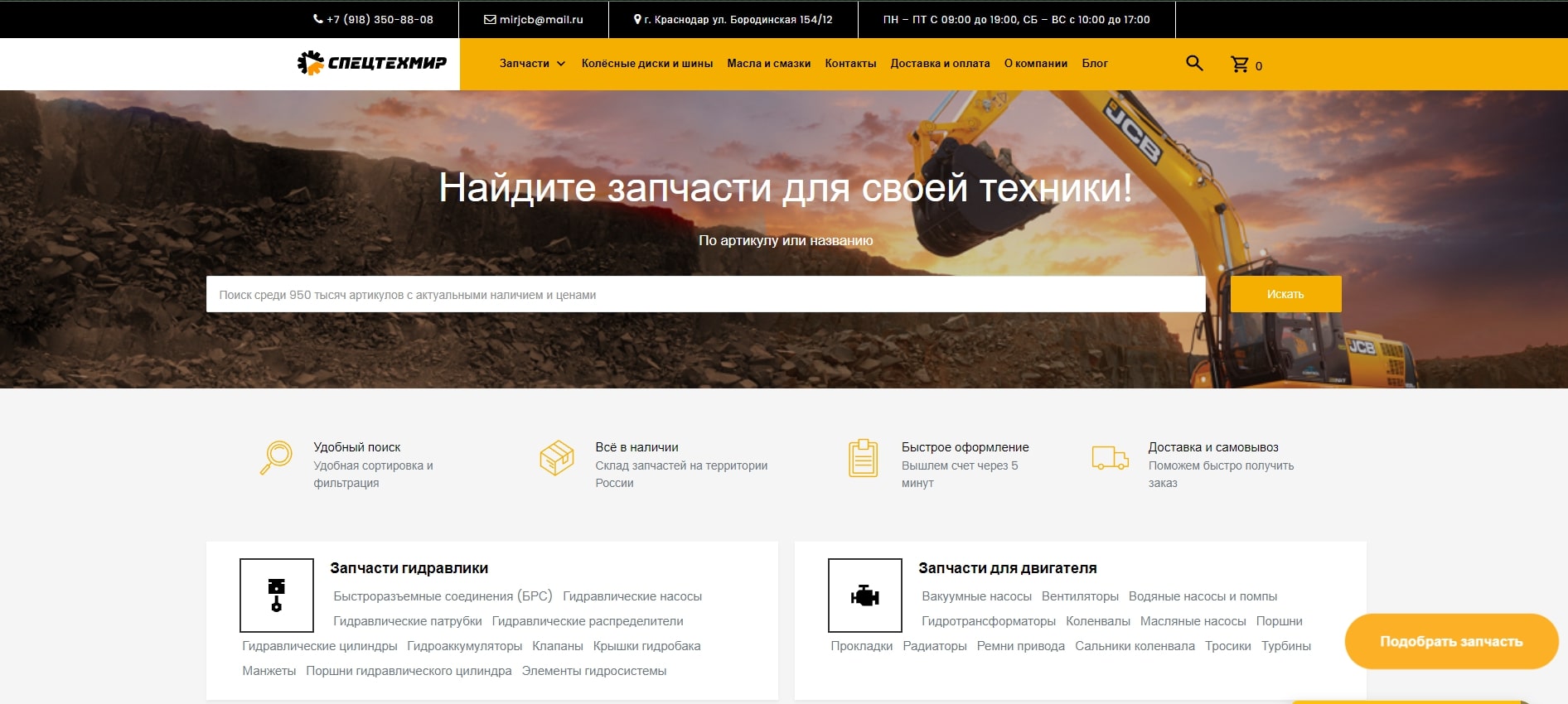This screenshot has height=704, width=1568.
Task: Open Колёсные диски и шины menu item
Action: [x=647, y=63]
